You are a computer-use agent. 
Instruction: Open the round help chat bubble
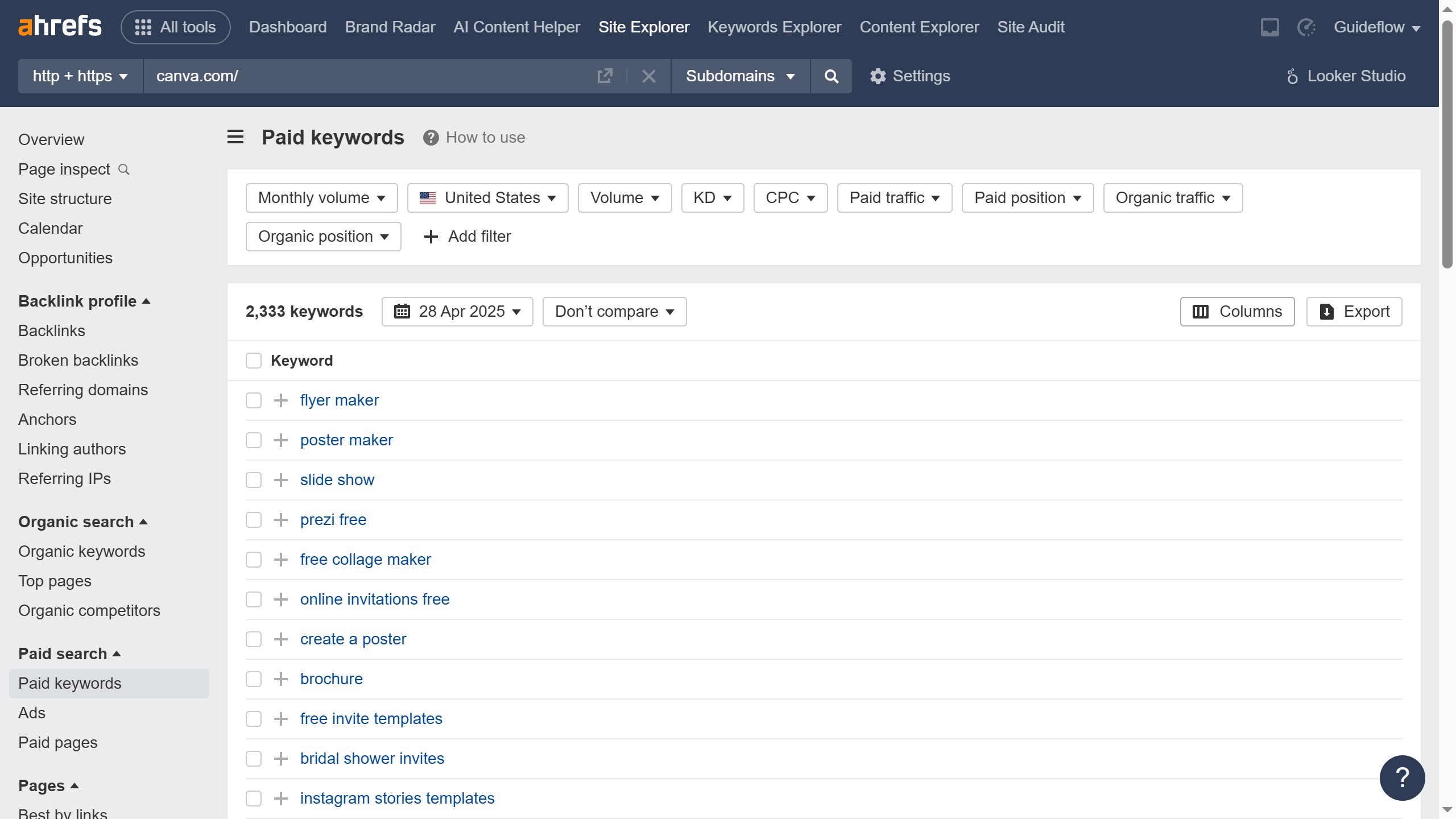pos(1402,777)
